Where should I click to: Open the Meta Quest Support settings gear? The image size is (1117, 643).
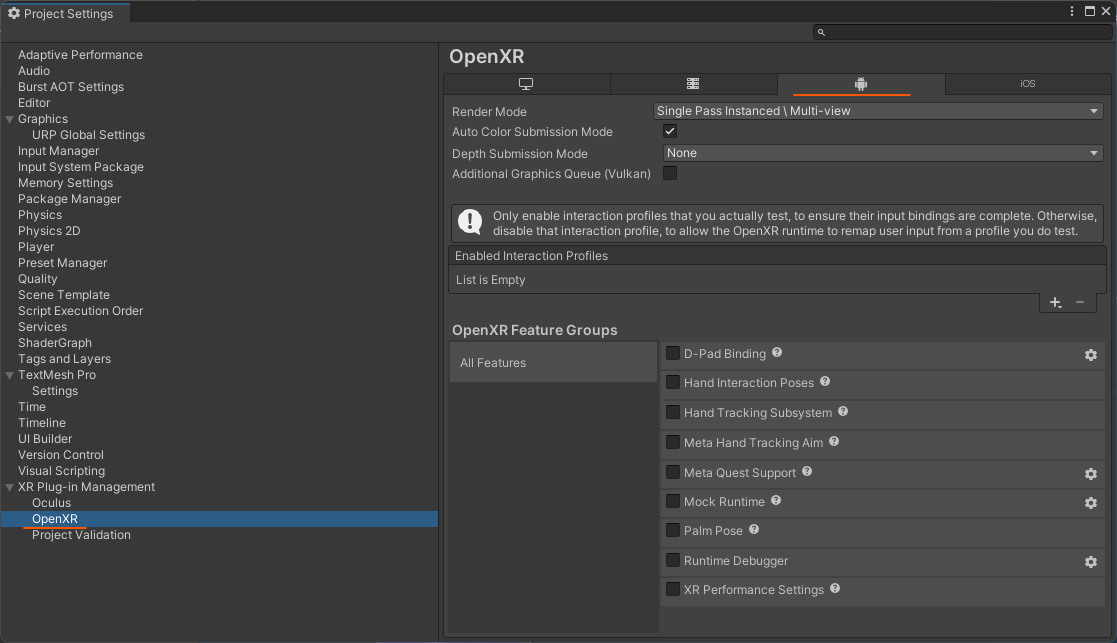coord(1091,474)
